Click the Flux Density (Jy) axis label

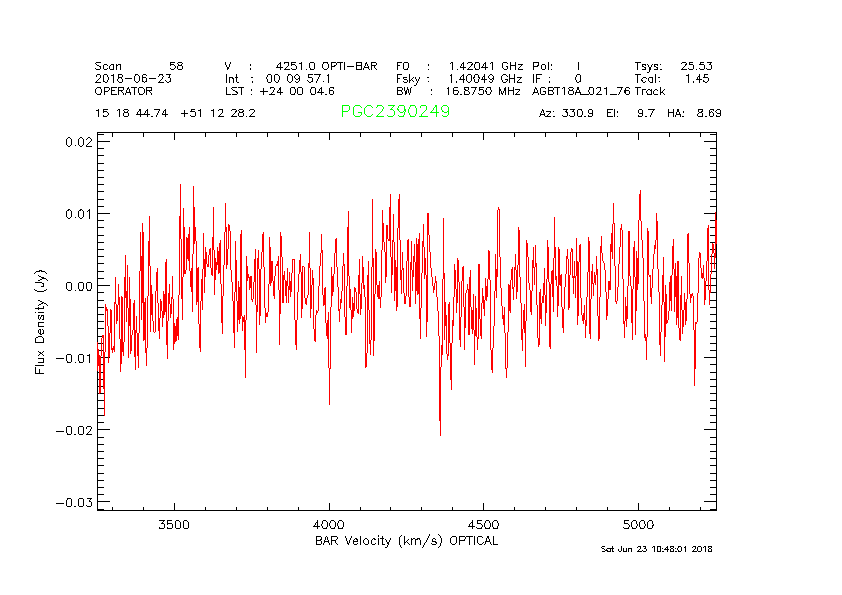[41, 325]
